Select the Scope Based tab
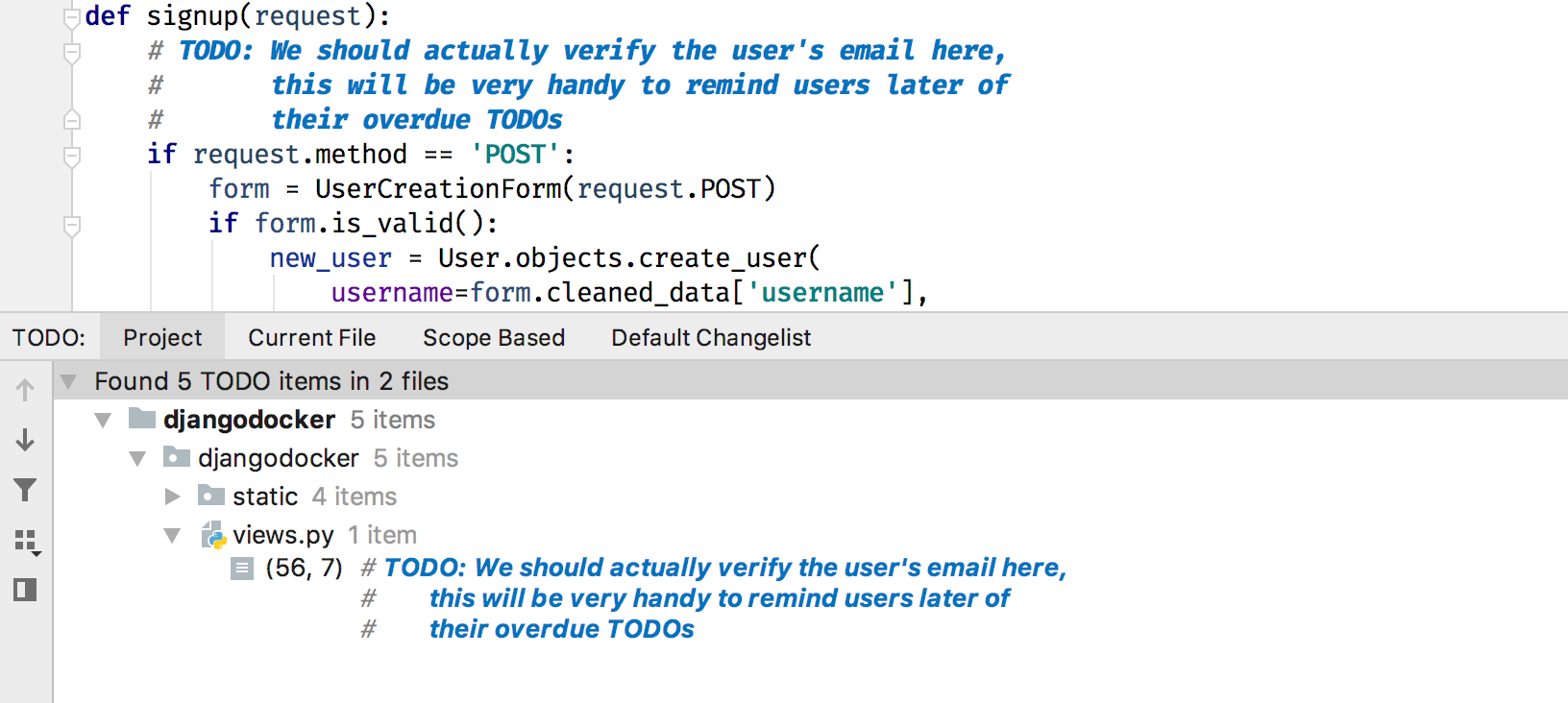This screenshot has width=1568, height=703. tap(494, 338)
